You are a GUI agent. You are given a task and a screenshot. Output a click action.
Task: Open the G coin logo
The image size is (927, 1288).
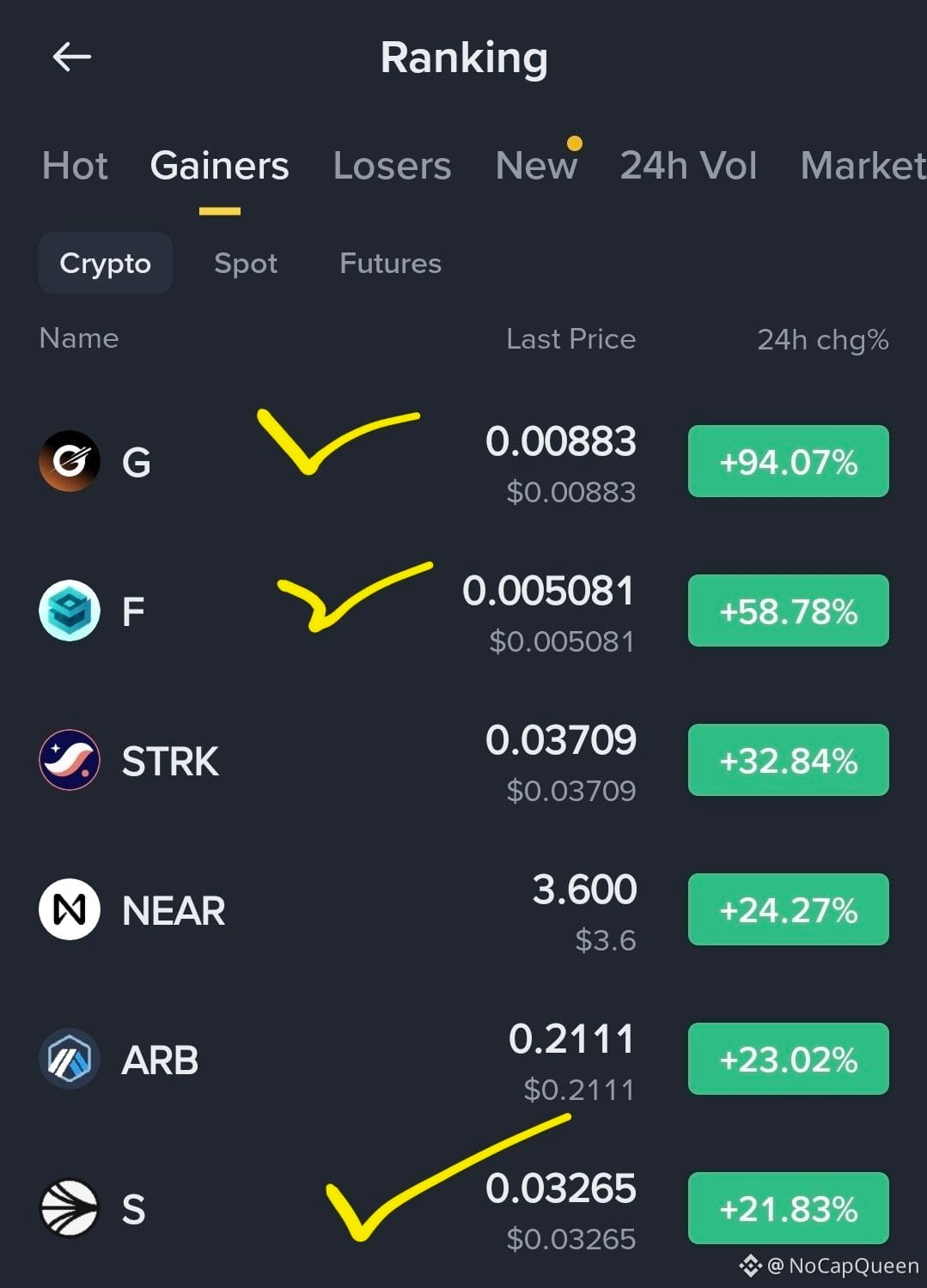click(x=70, y=461)
